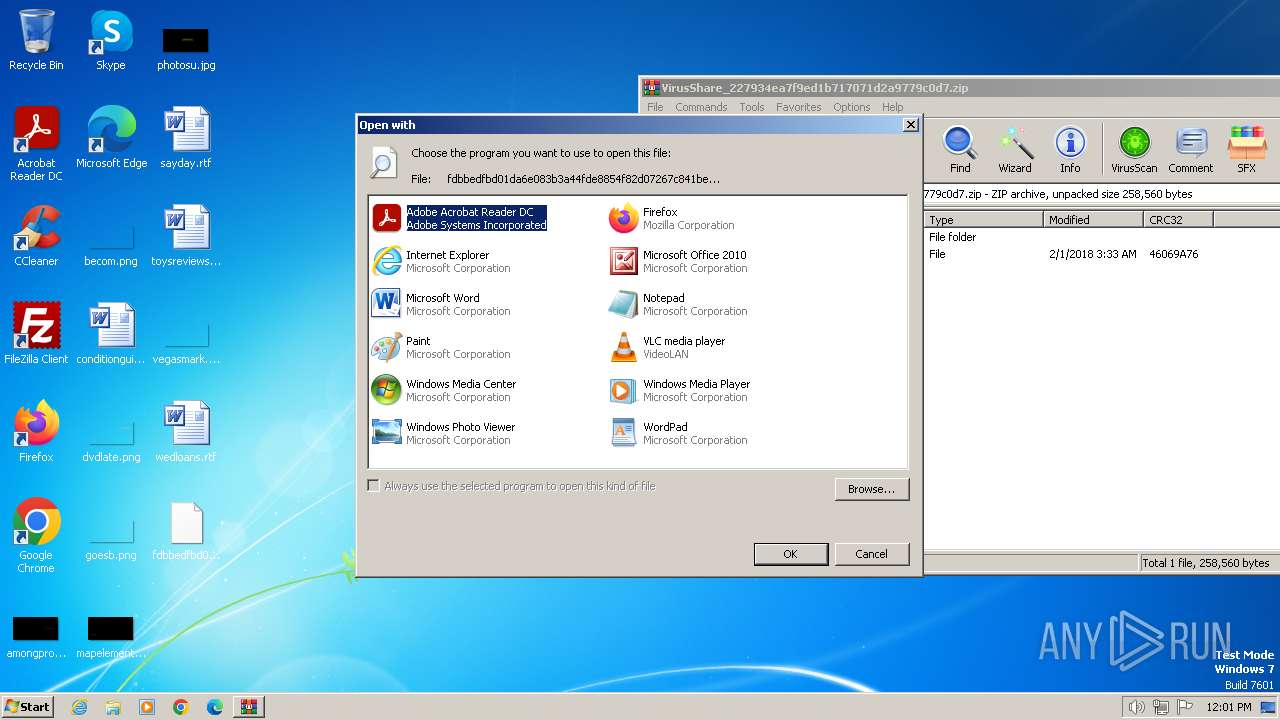Select photosu.jpg file on desktop
Viewport: 1280px width, 720px height.
point(186,48)
